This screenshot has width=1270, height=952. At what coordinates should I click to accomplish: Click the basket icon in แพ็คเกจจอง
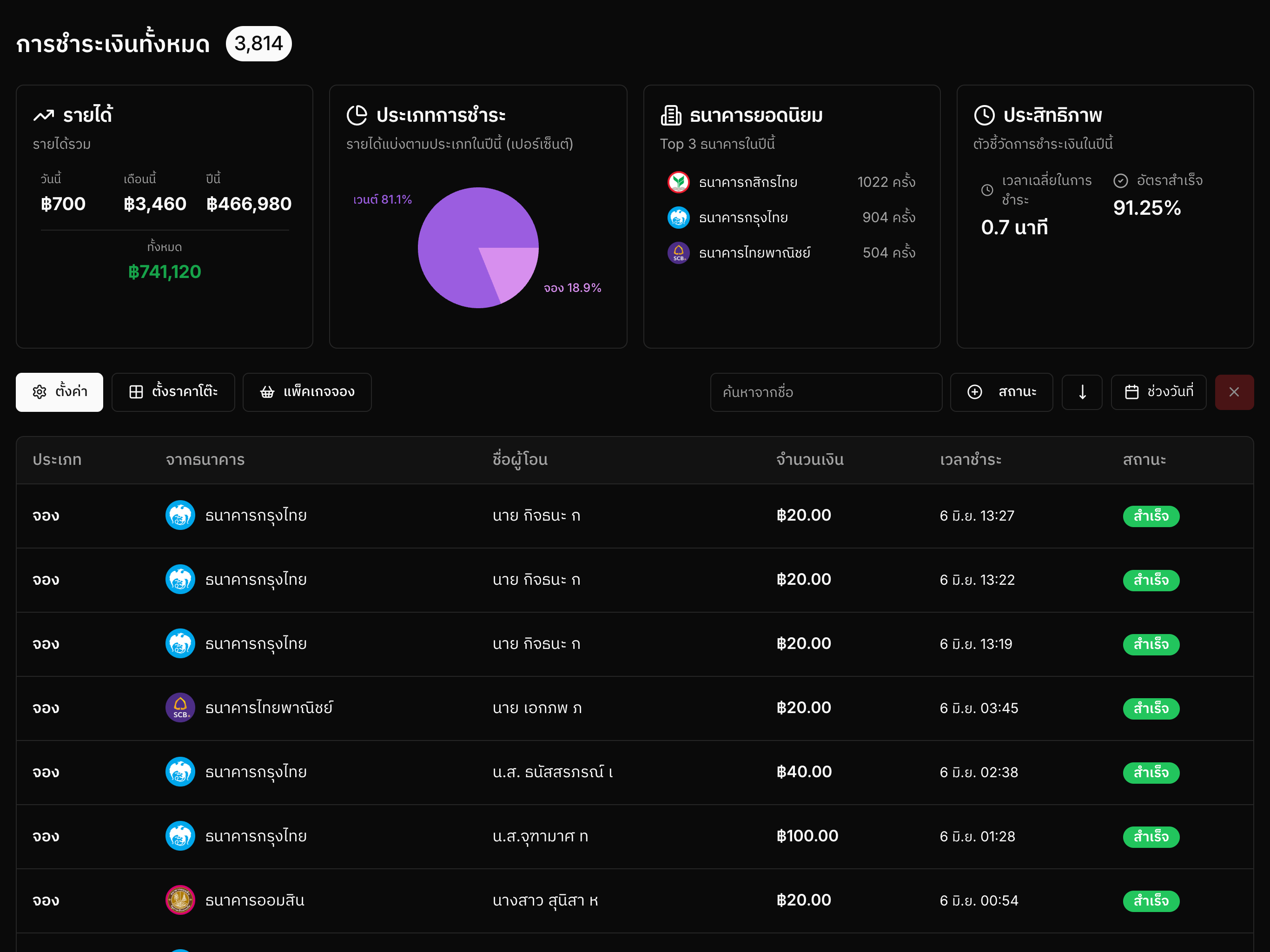[x=267, y=391]
